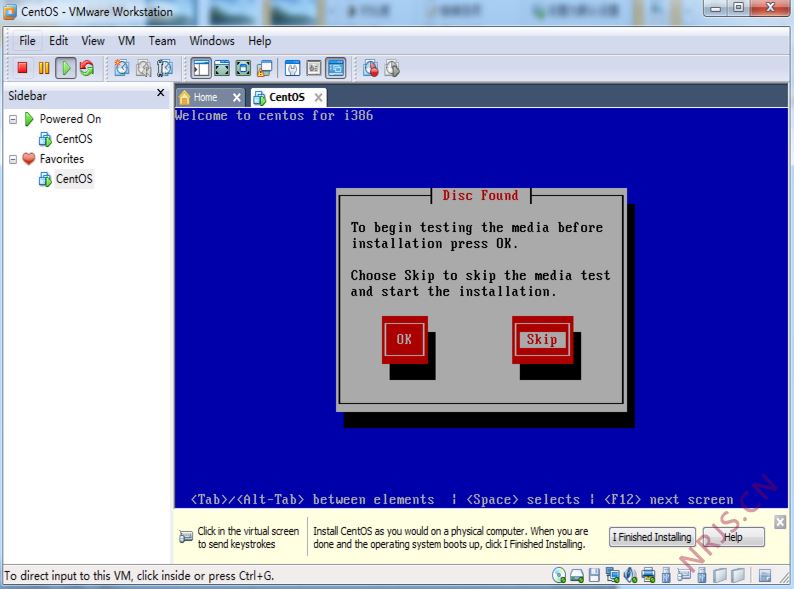Click the Record movie clock icon
Viewport: 794px width, 589px height.
pyautogui.click(x=371, y=68)
